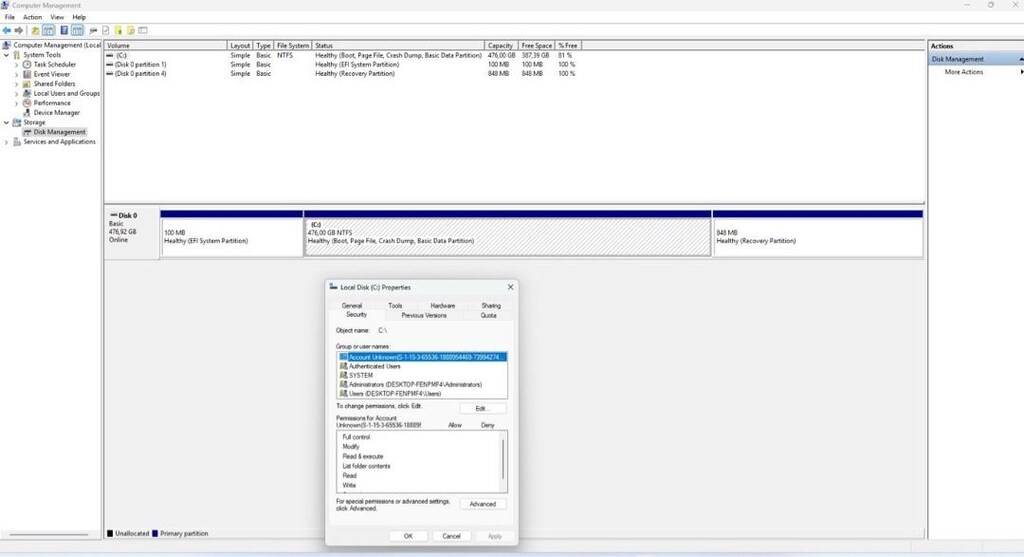Click the Shared Folders icon in tree
This screenshot has height=557, width=1024.
[27, 84]
